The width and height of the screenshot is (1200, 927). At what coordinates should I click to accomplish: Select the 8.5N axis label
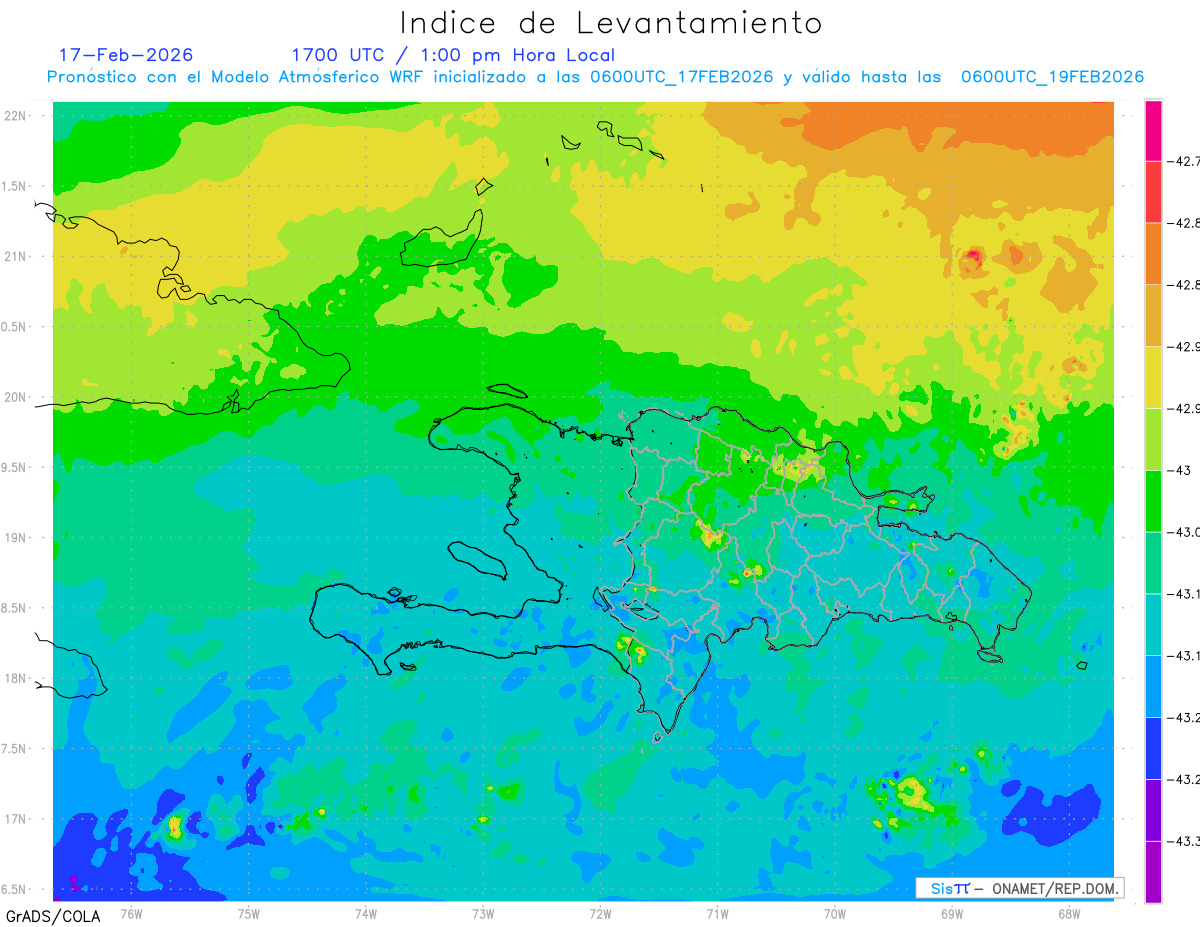[x=14, y=608]
